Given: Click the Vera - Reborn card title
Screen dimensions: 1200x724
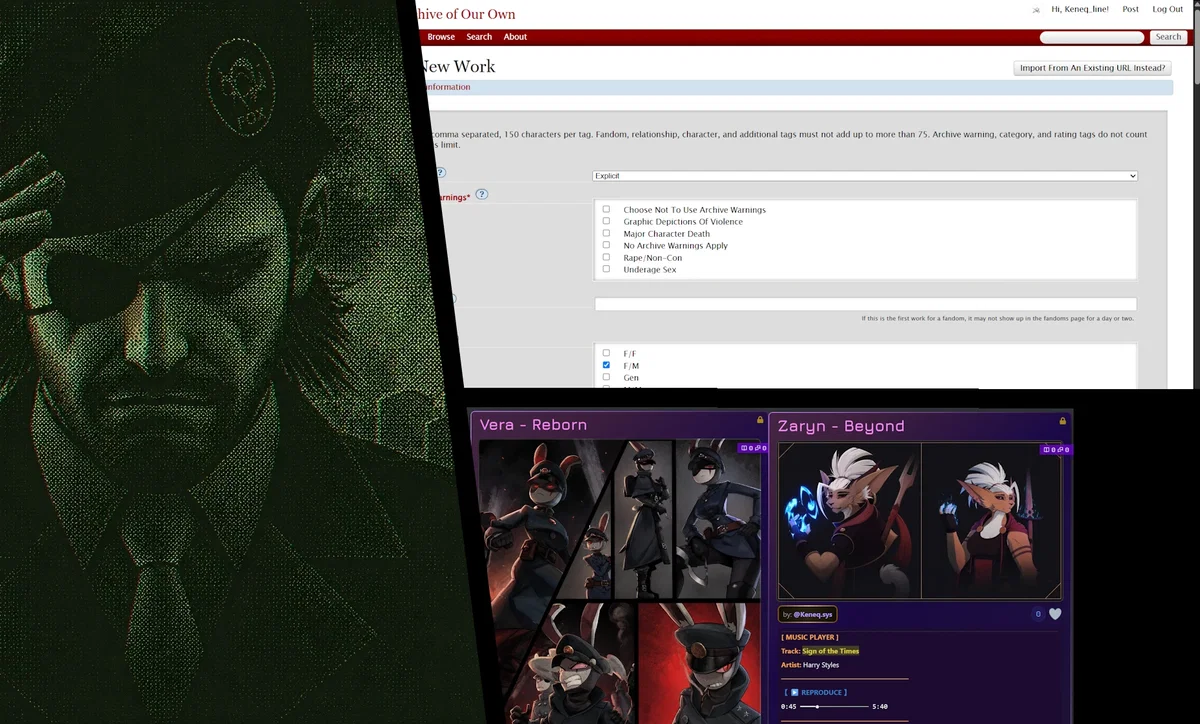Looking at the screenshot, I should tap(533, 425).
